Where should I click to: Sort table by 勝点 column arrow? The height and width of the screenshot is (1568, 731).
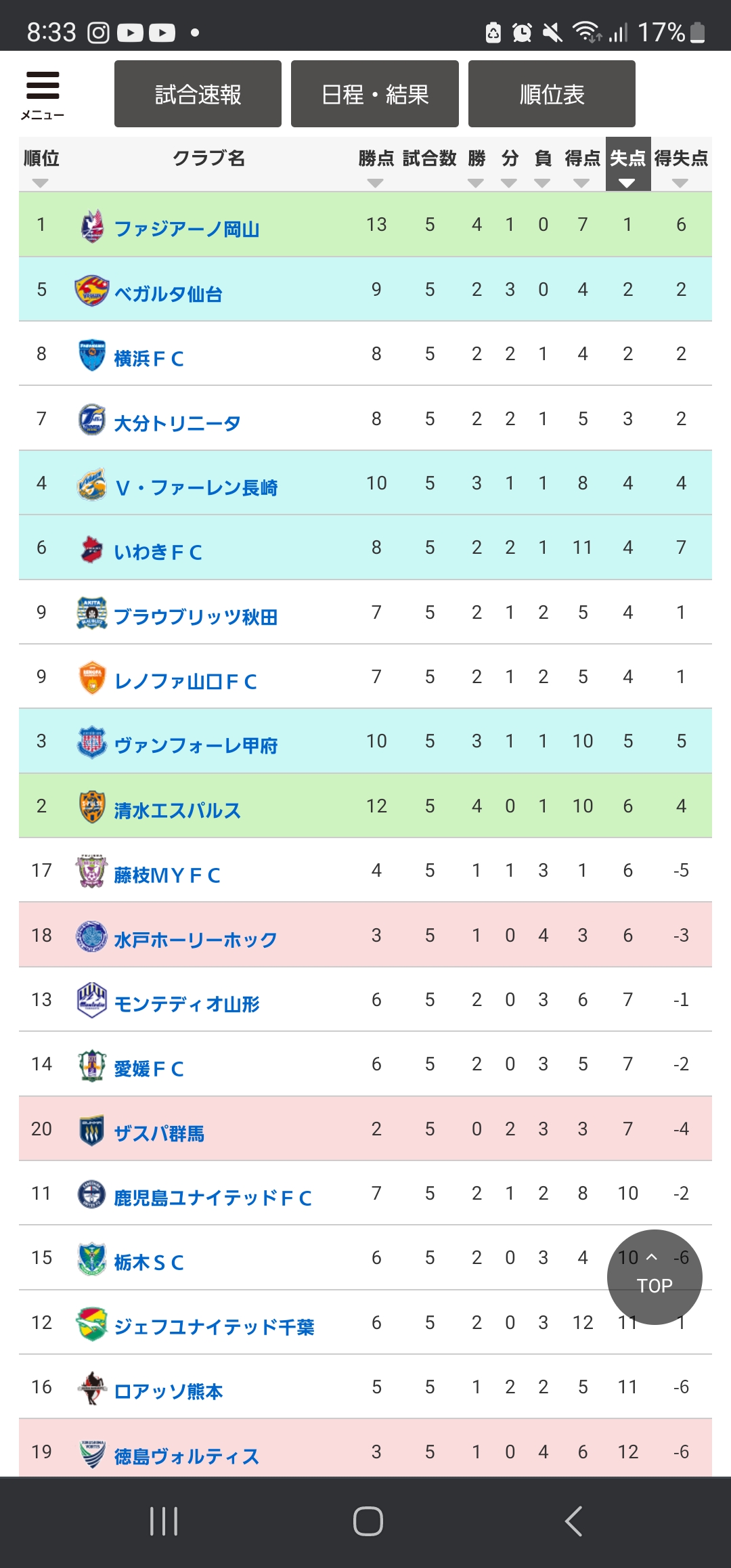pos(376,183)
